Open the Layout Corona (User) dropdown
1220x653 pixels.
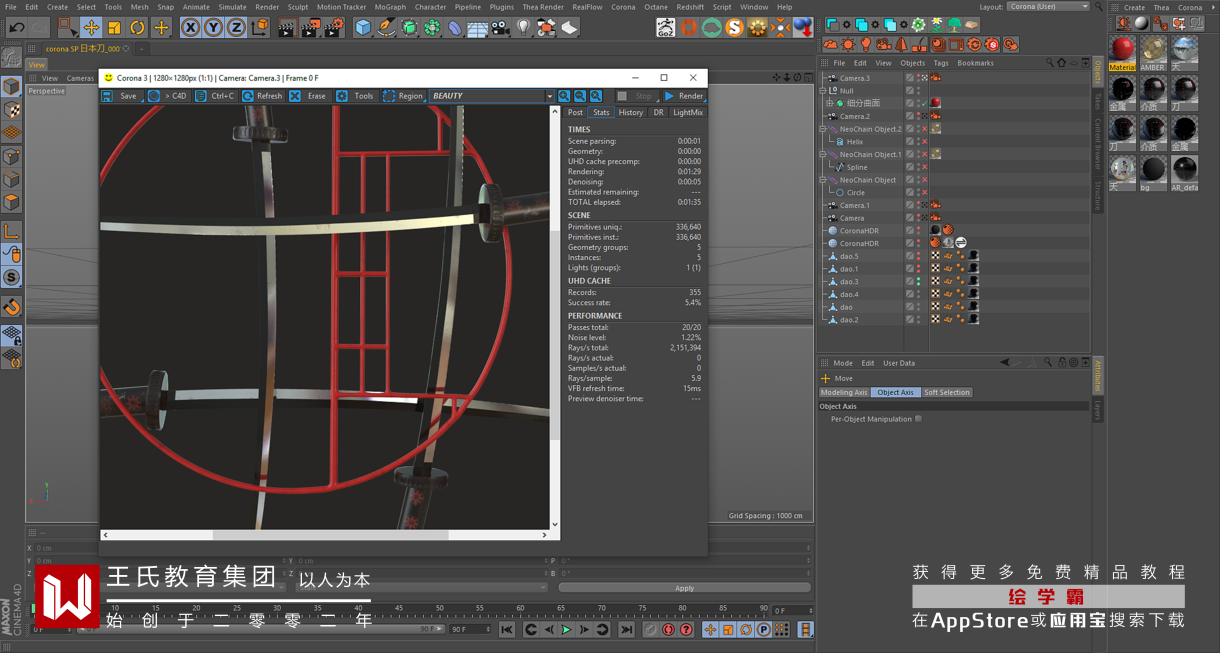click(x=1047, y=7)
